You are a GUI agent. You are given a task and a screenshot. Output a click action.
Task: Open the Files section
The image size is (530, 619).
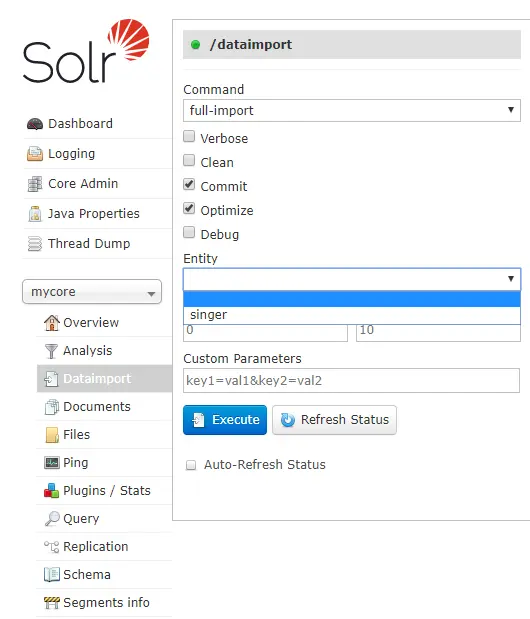coord(77,435)
